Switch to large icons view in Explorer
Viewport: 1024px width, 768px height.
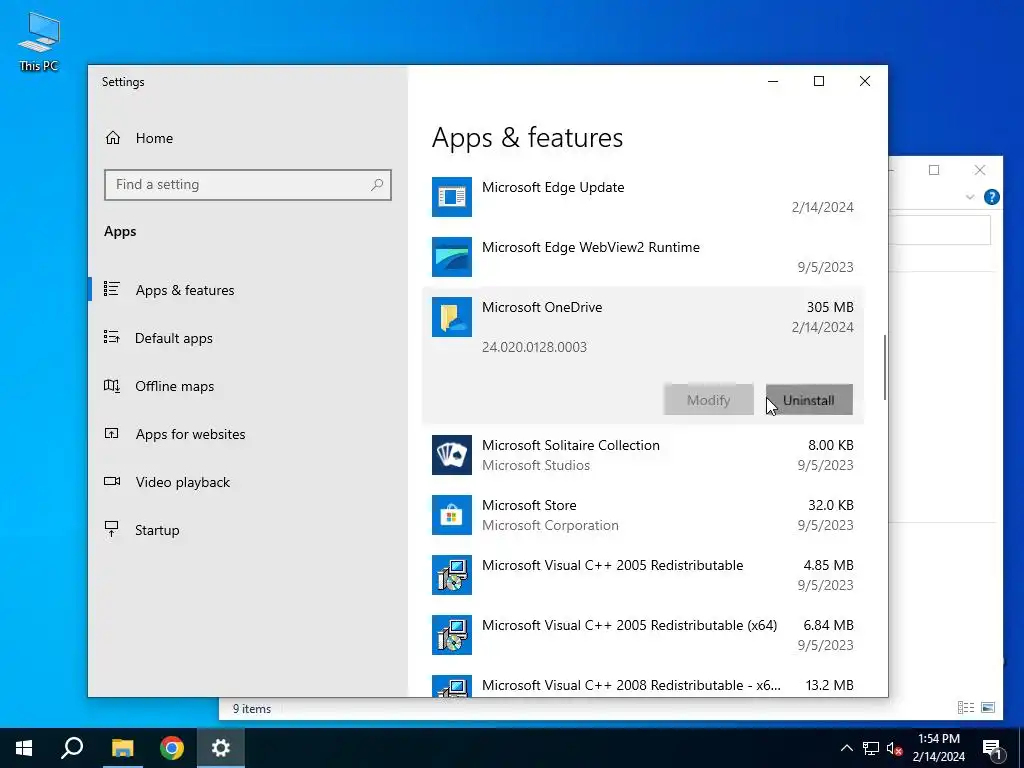pyautogui.click(x=988, y=707)
